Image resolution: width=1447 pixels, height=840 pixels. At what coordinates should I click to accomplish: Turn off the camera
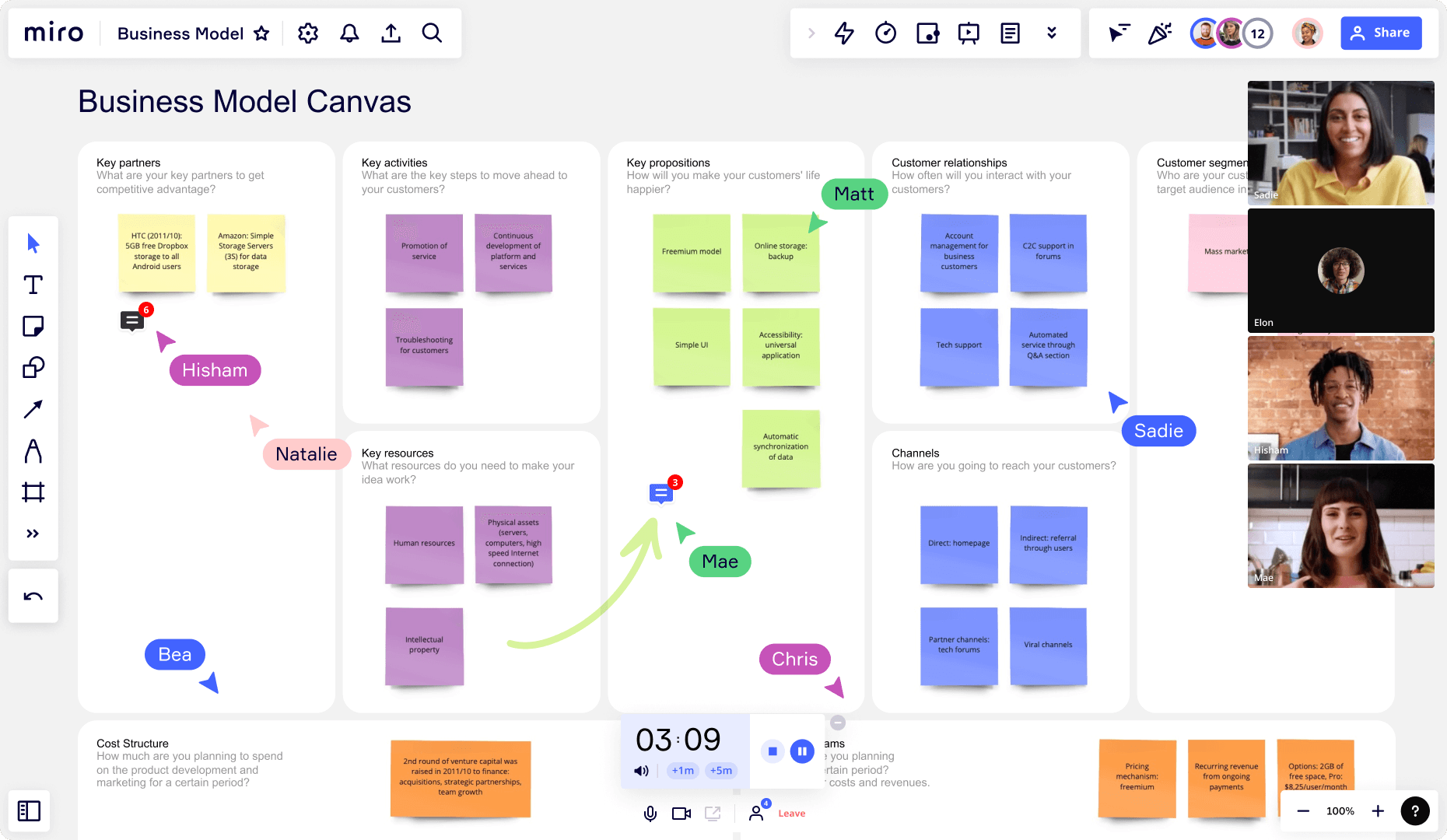[681, 813]
